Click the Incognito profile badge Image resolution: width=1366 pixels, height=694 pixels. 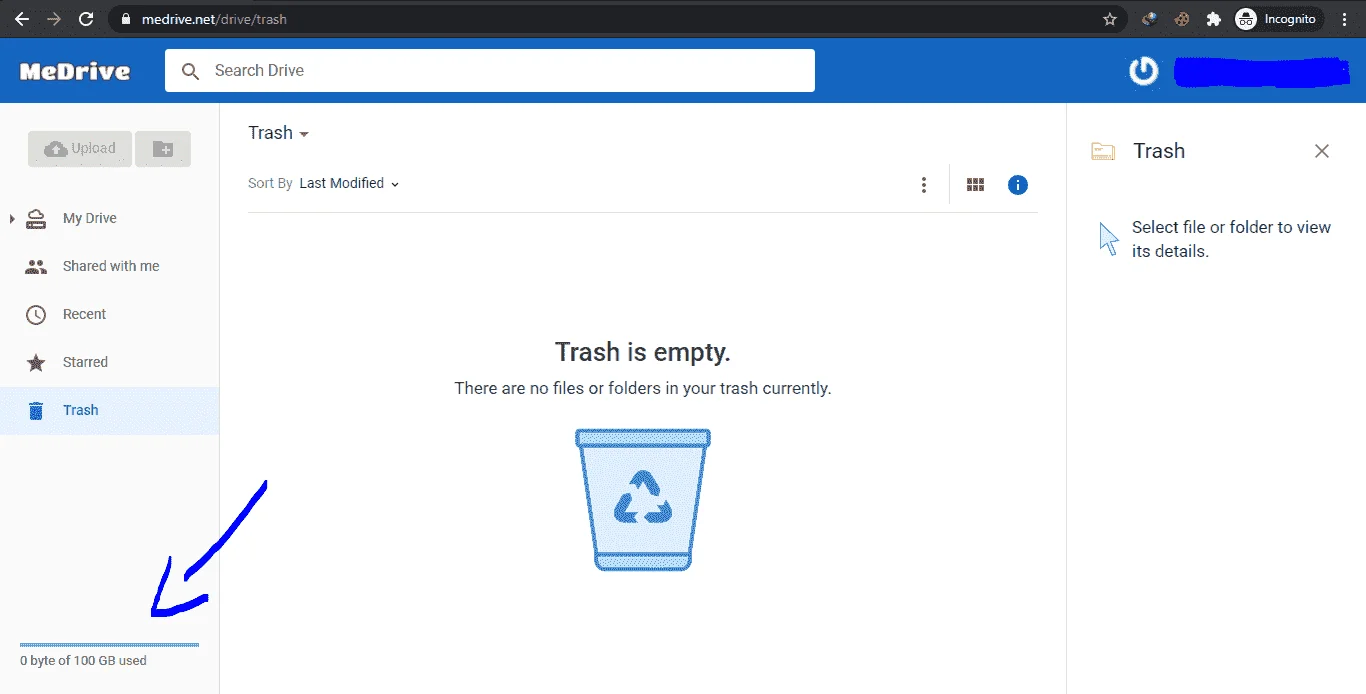1279,19
